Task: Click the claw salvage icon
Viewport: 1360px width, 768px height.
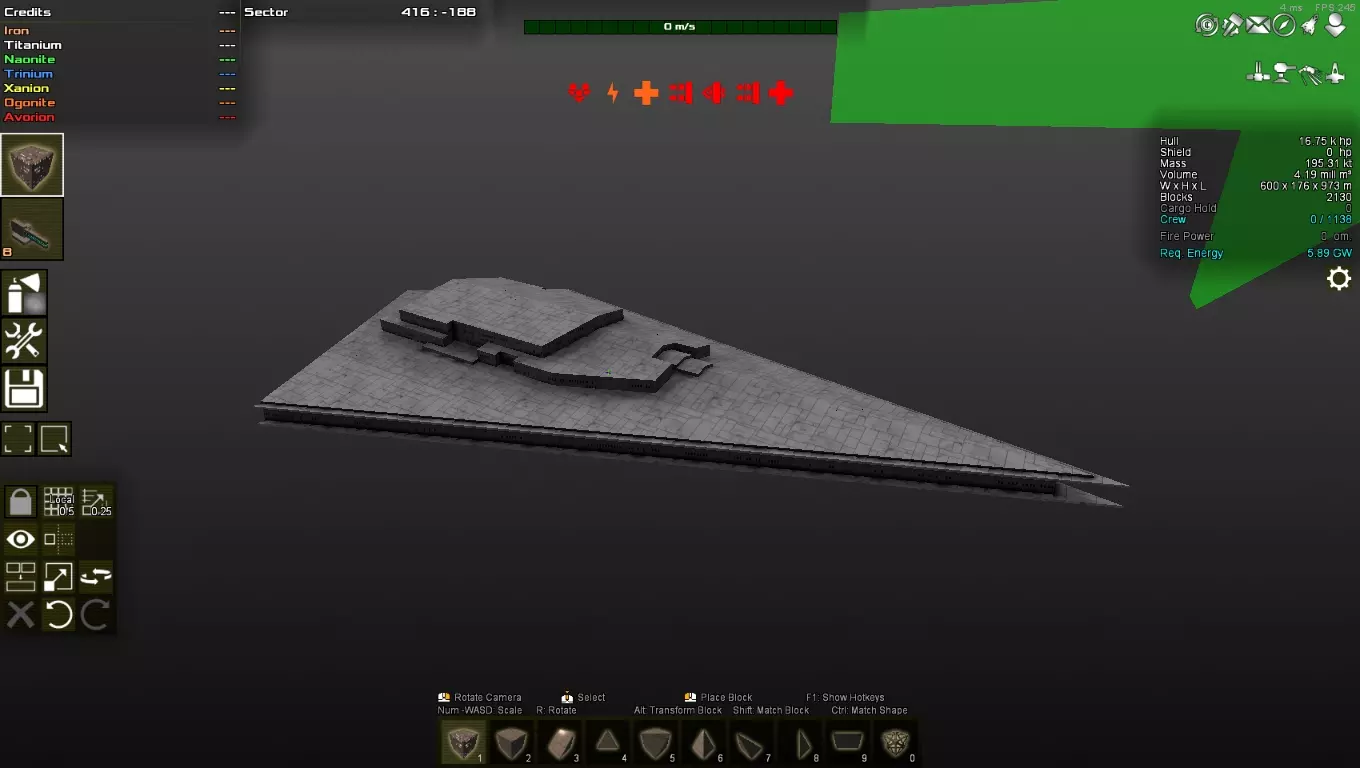Action: pos(1310,73)
